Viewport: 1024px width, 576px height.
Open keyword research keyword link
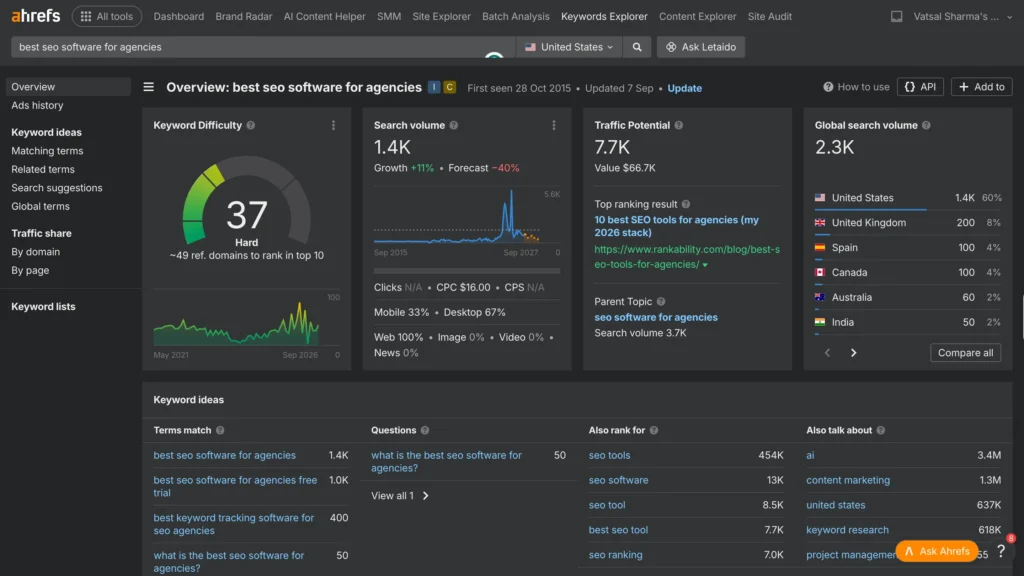click(x=847, y=530)
